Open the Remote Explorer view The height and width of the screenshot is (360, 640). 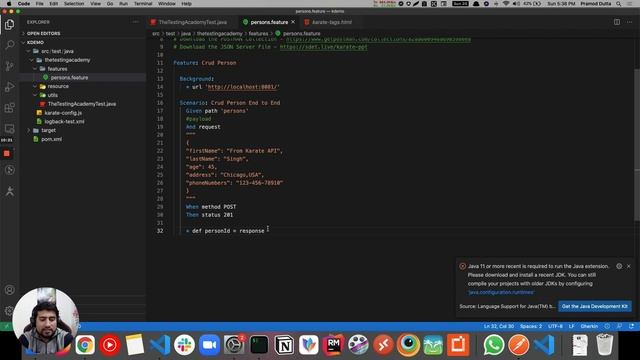click(9, 129)
